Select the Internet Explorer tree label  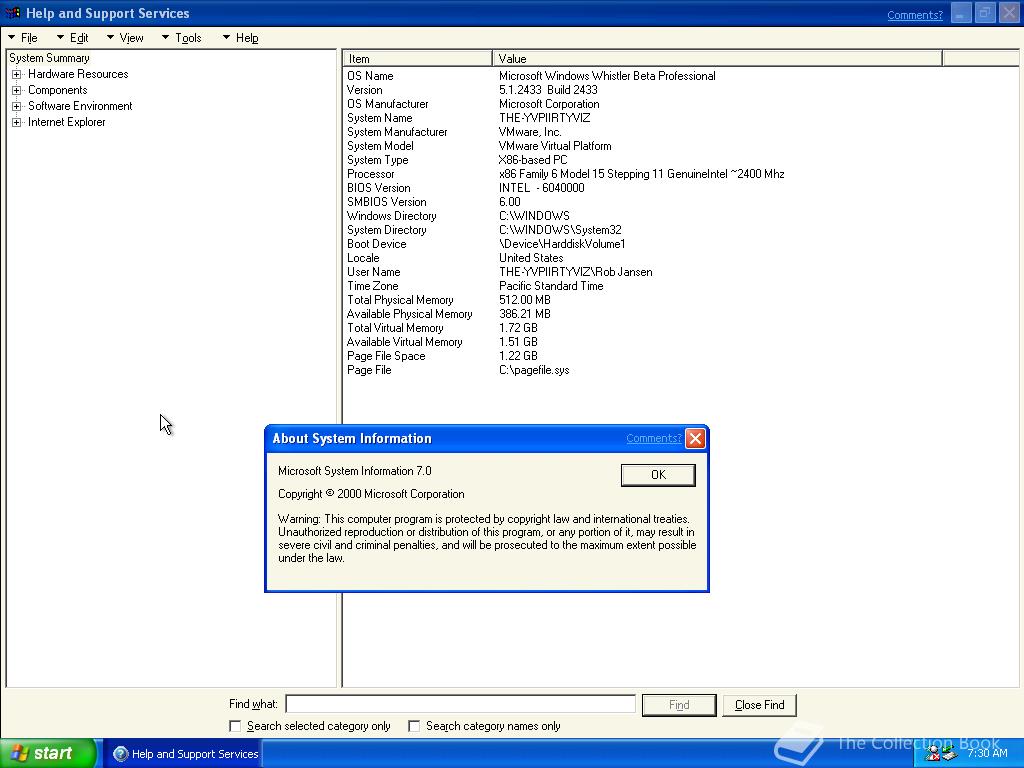coord(66,122)
